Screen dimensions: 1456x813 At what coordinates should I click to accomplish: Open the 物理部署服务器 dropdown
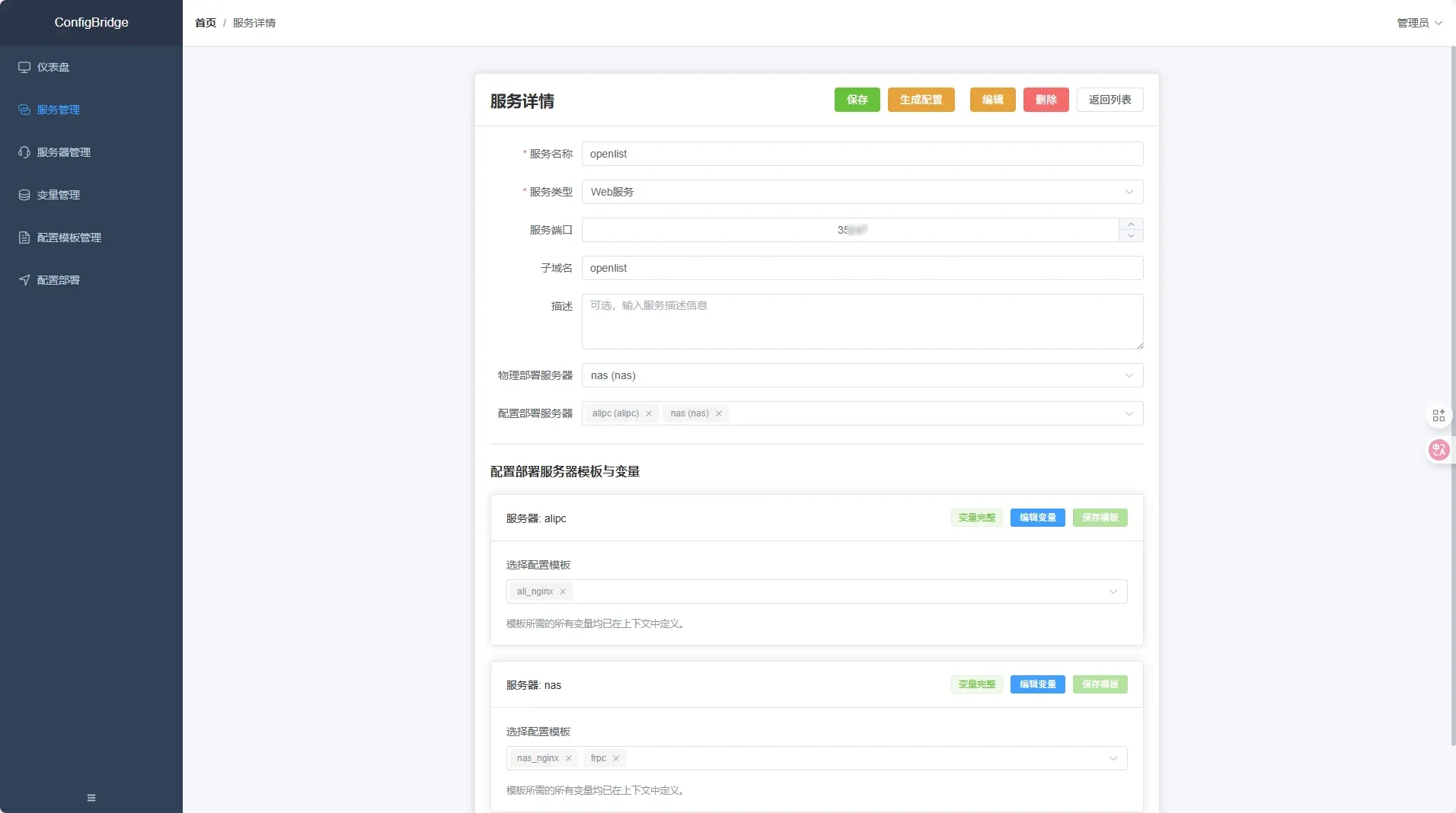click(x=1127, y=375)
